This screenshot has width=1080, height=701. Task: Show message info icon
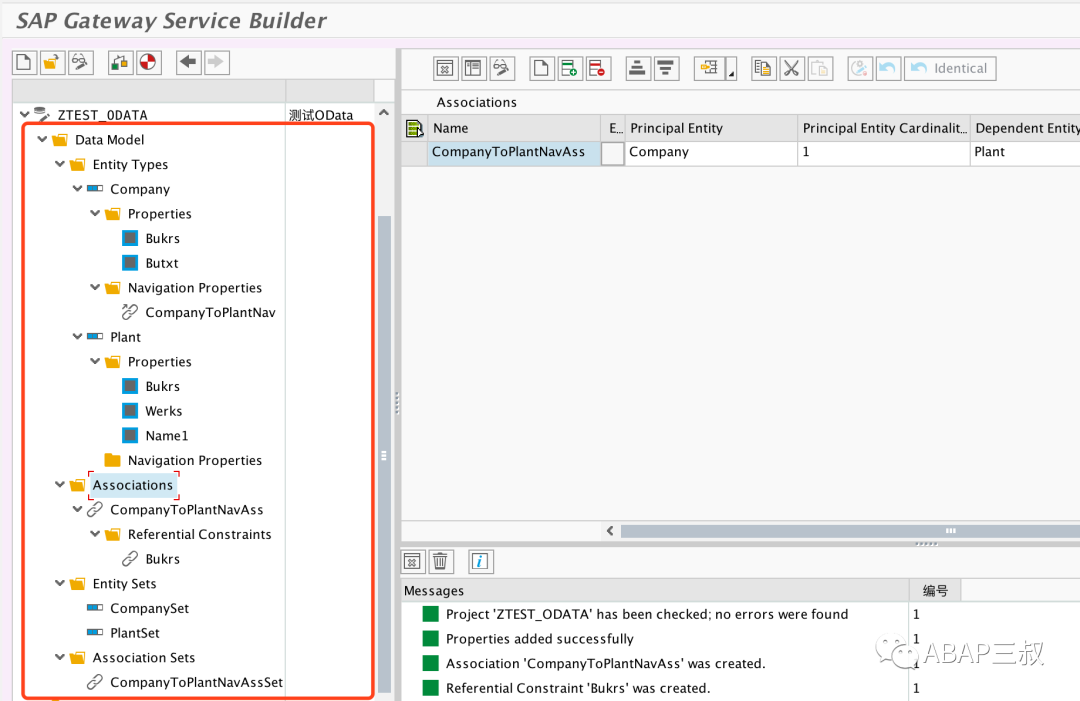(x=480, y=562)
